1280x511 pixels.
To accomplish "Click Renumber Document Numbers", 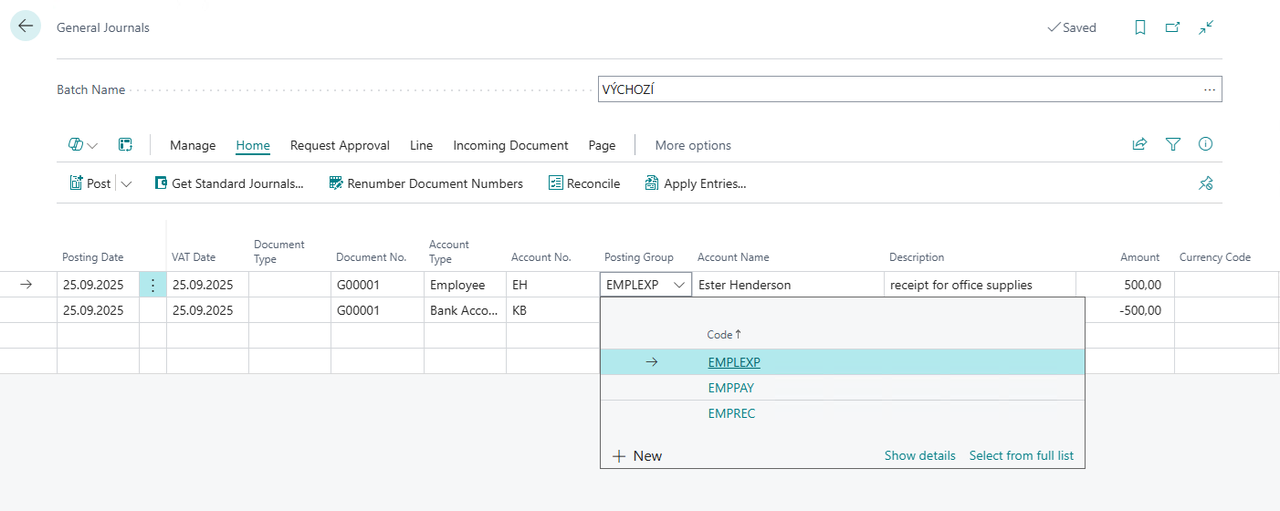I will click(426, 184).
